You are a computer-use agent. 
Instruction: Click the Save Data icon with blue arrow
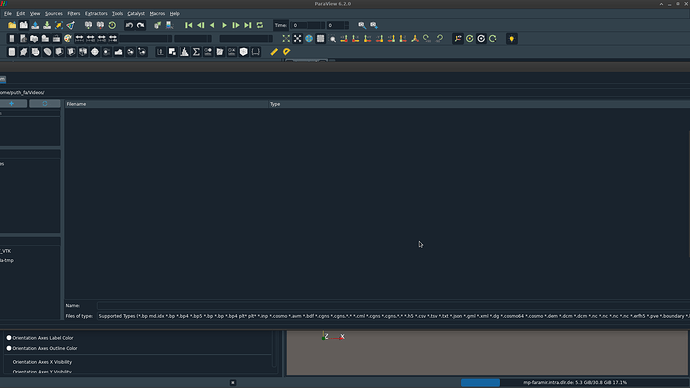35,25
